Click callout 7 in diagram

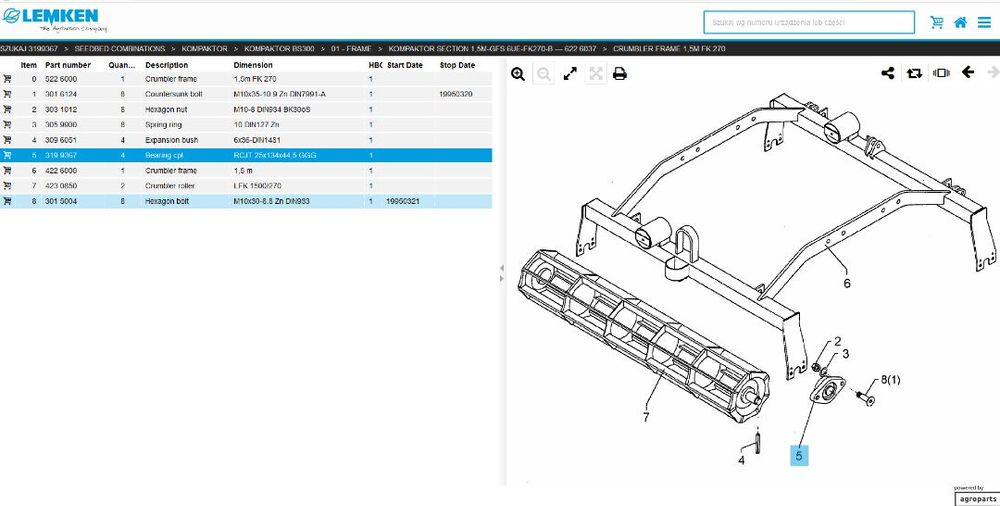pos(646,417)
